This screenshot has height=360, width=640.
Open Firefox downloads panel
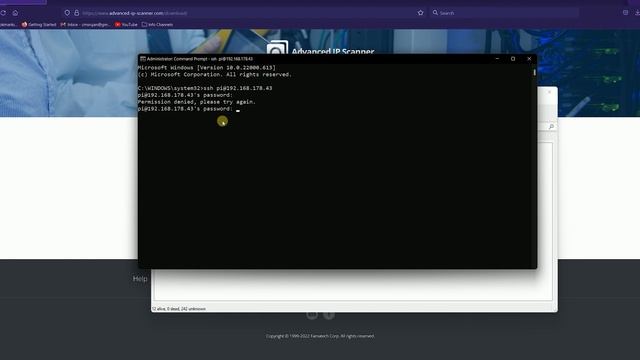(637, 13)
